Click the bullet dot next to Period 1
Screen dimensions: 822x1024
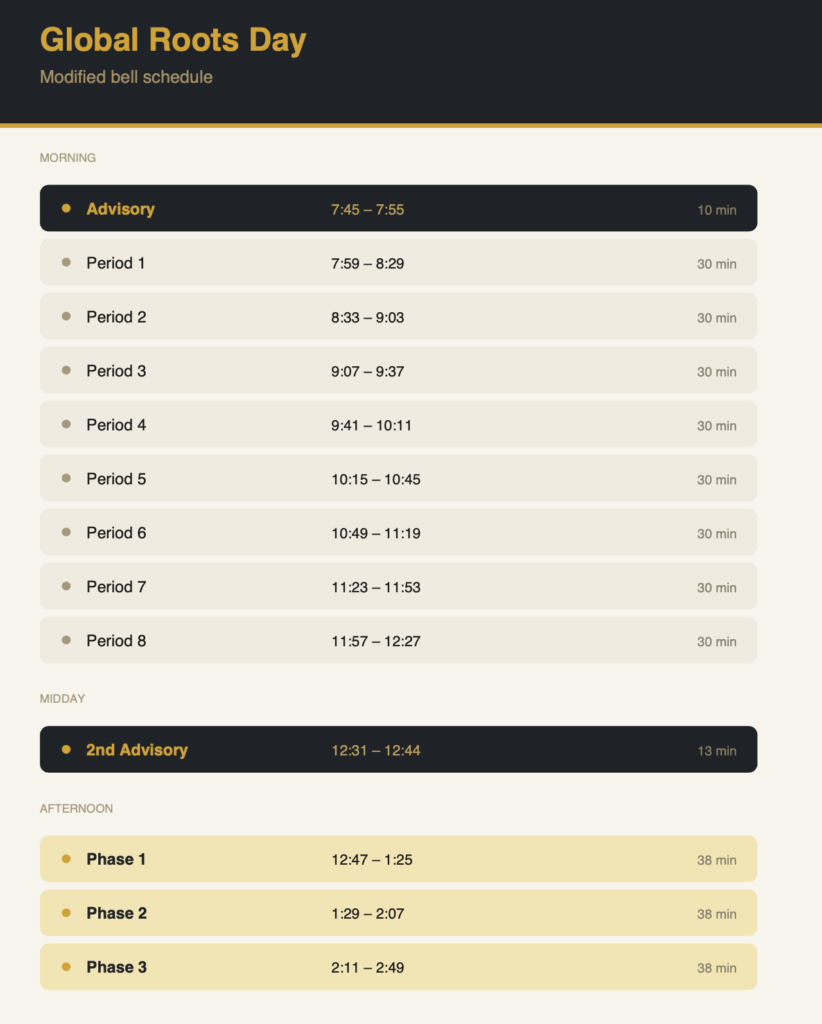pyautogui.click(x=66, y=262)
